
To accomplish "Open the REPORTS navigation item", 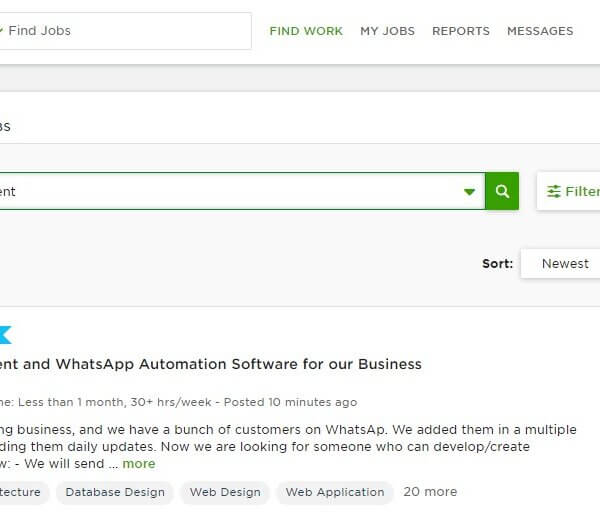I will (461, 31).
